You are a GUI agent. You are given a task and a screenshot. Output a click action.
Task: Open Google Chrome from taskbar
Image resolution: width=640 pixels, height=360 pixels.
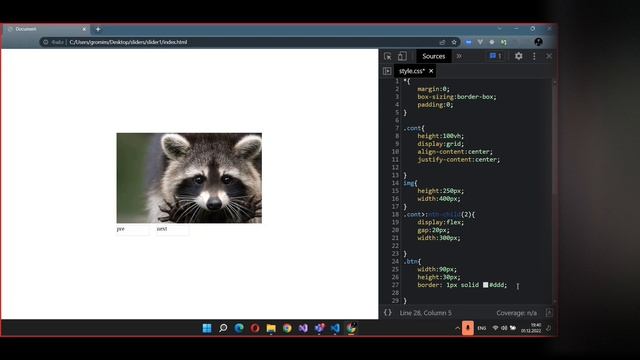coord(287,328)
